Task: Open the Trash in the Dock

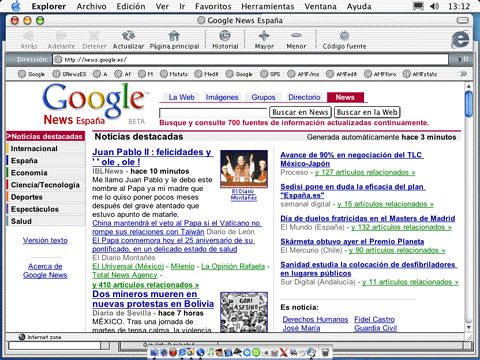Action: (325, 352)
